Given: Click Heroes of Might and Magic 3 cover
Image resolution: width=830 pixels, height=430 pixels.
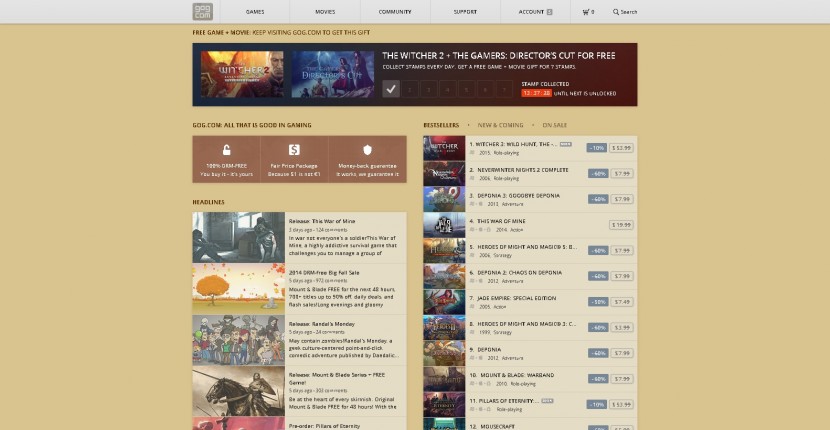Looking at the screenshot, I should click(444, 327).
